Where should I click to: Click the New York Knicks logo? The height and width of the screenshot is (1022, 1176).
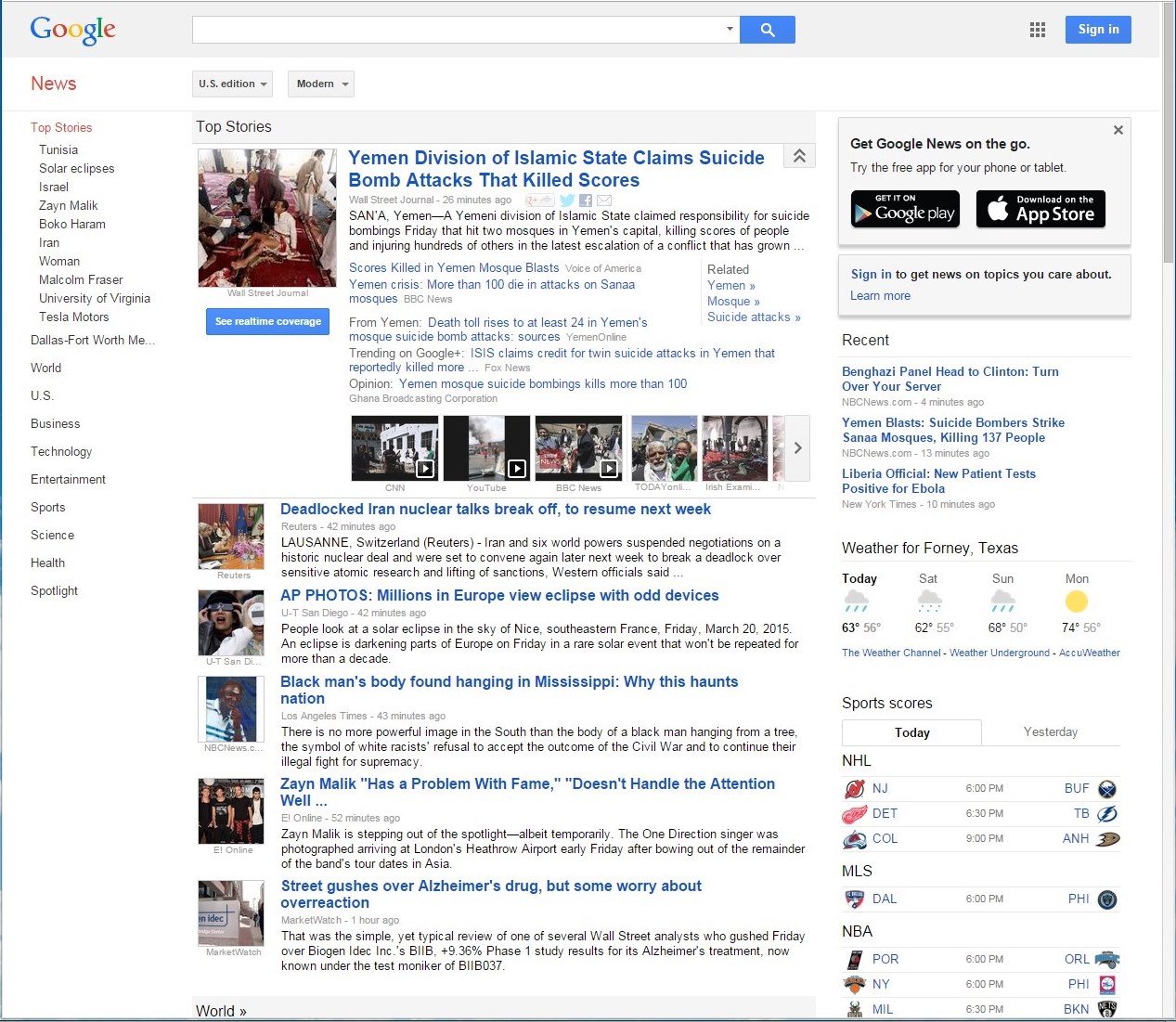coord(854,985)
